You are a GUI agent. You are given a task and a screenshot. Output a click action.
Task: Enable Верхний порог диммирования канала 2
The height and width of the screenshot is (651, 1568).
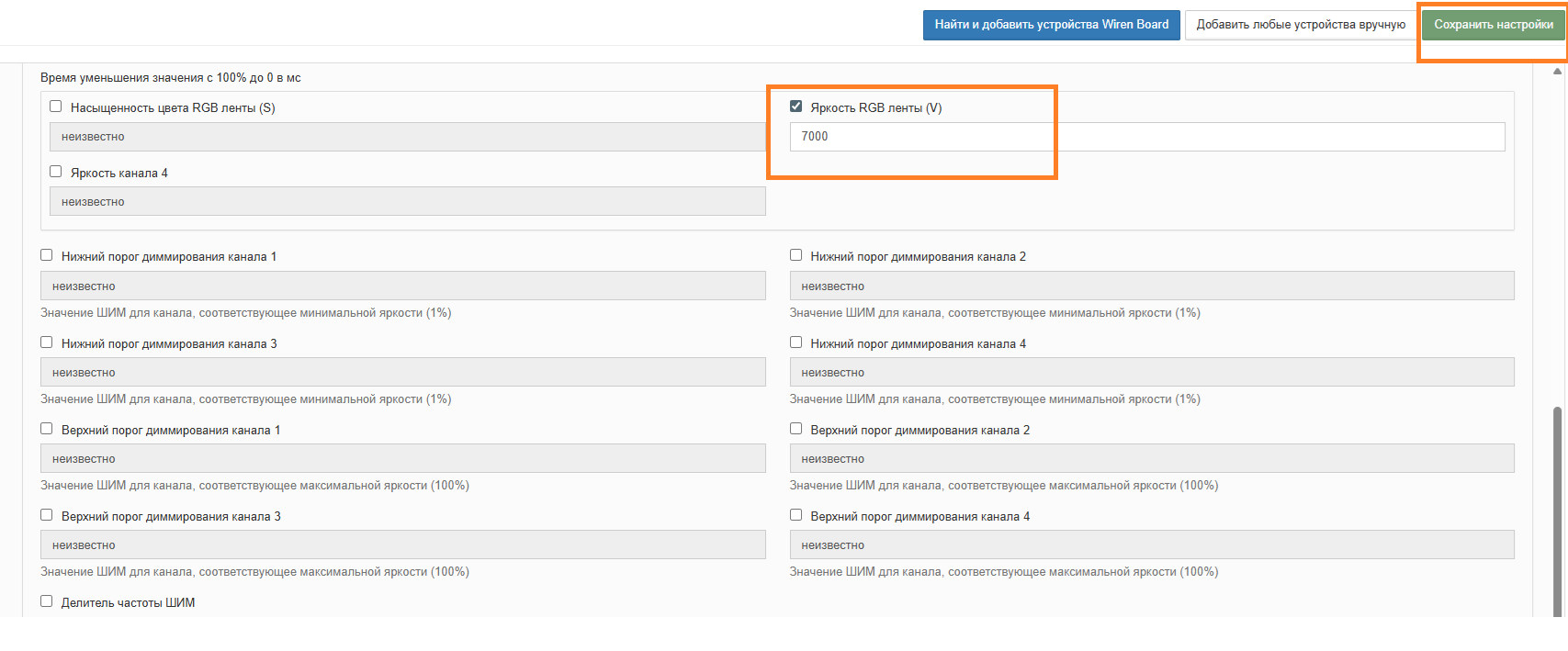795,429
